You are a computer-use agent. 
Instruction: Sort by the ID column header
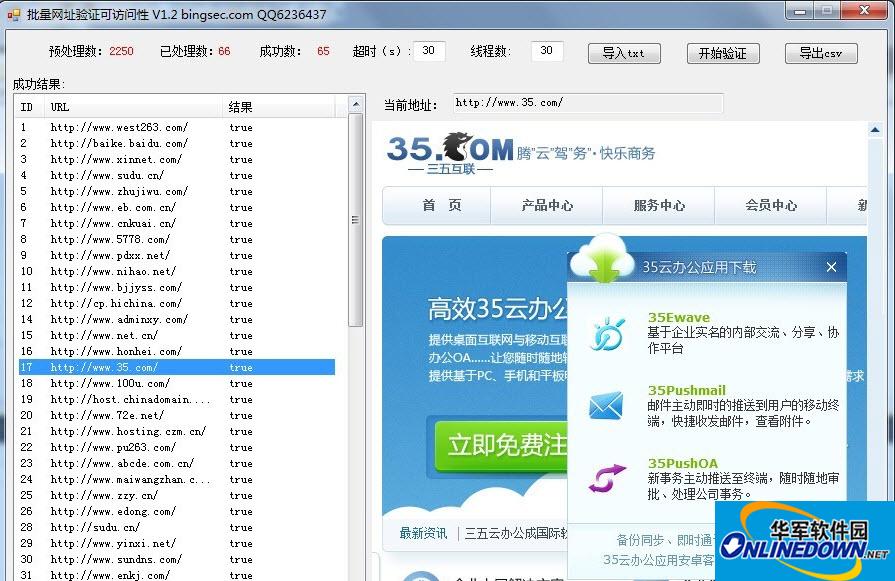27,107
